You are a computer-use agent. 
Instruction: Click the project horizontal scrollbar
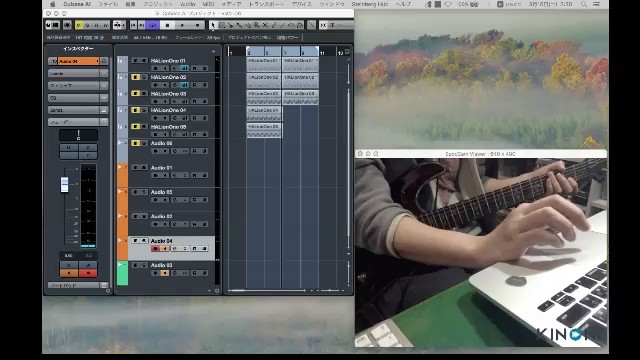pos(267,290)
